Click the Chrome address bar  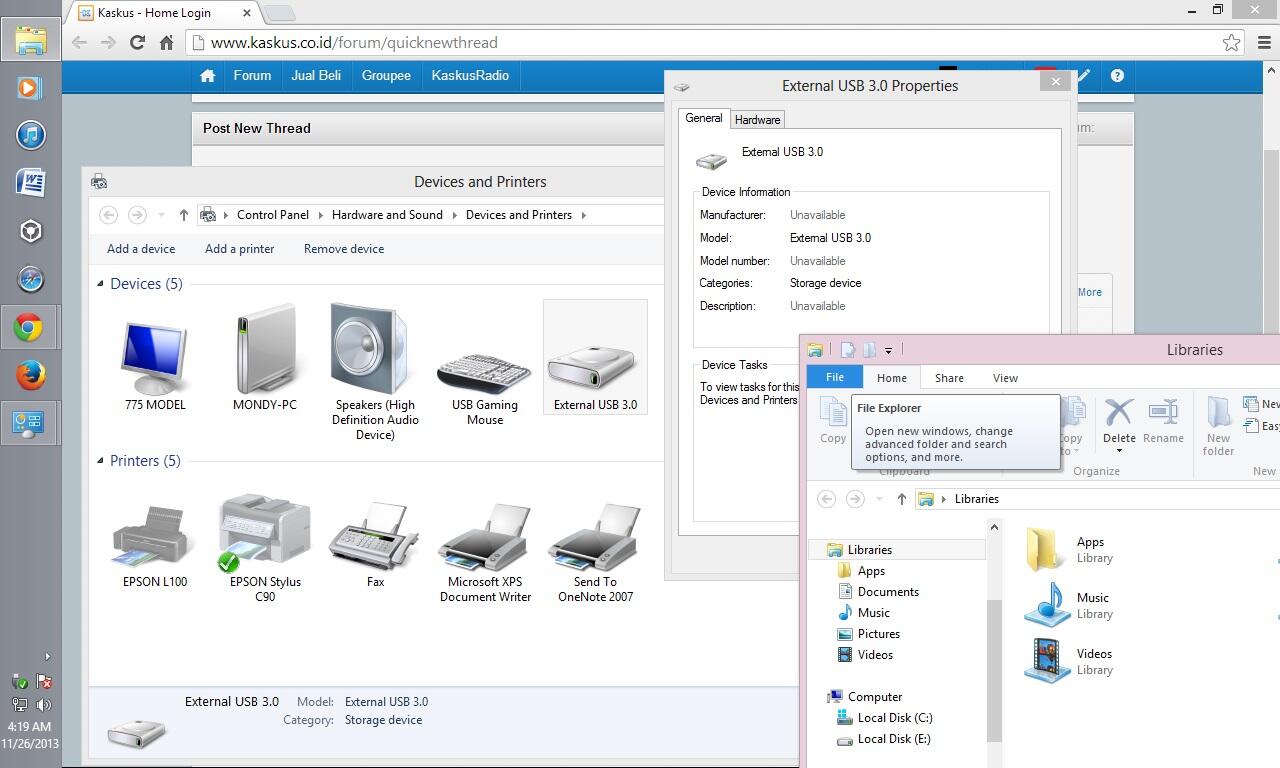(x=700, y=43)
